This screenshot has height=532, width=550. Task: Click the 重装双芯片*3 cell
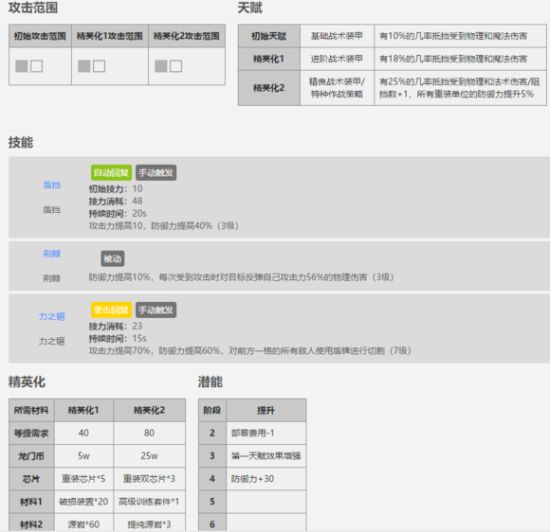[149, 479]
